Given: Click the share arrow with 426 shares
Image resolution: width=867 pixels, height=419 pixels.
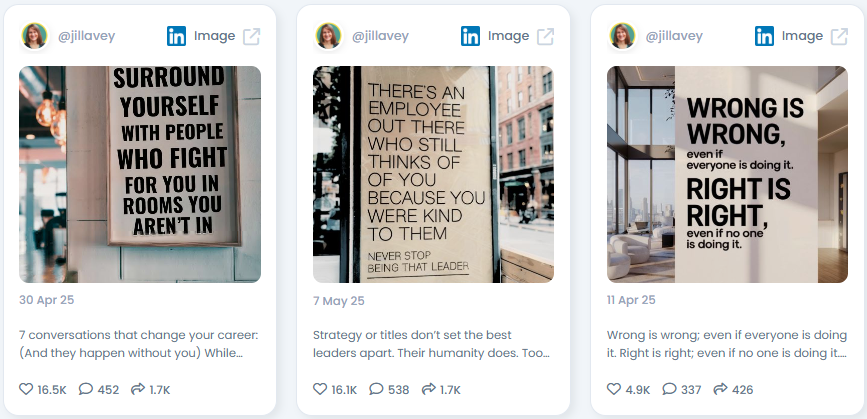Looking at the screenshot, I should pyautogui.click(x=720, y=389).
